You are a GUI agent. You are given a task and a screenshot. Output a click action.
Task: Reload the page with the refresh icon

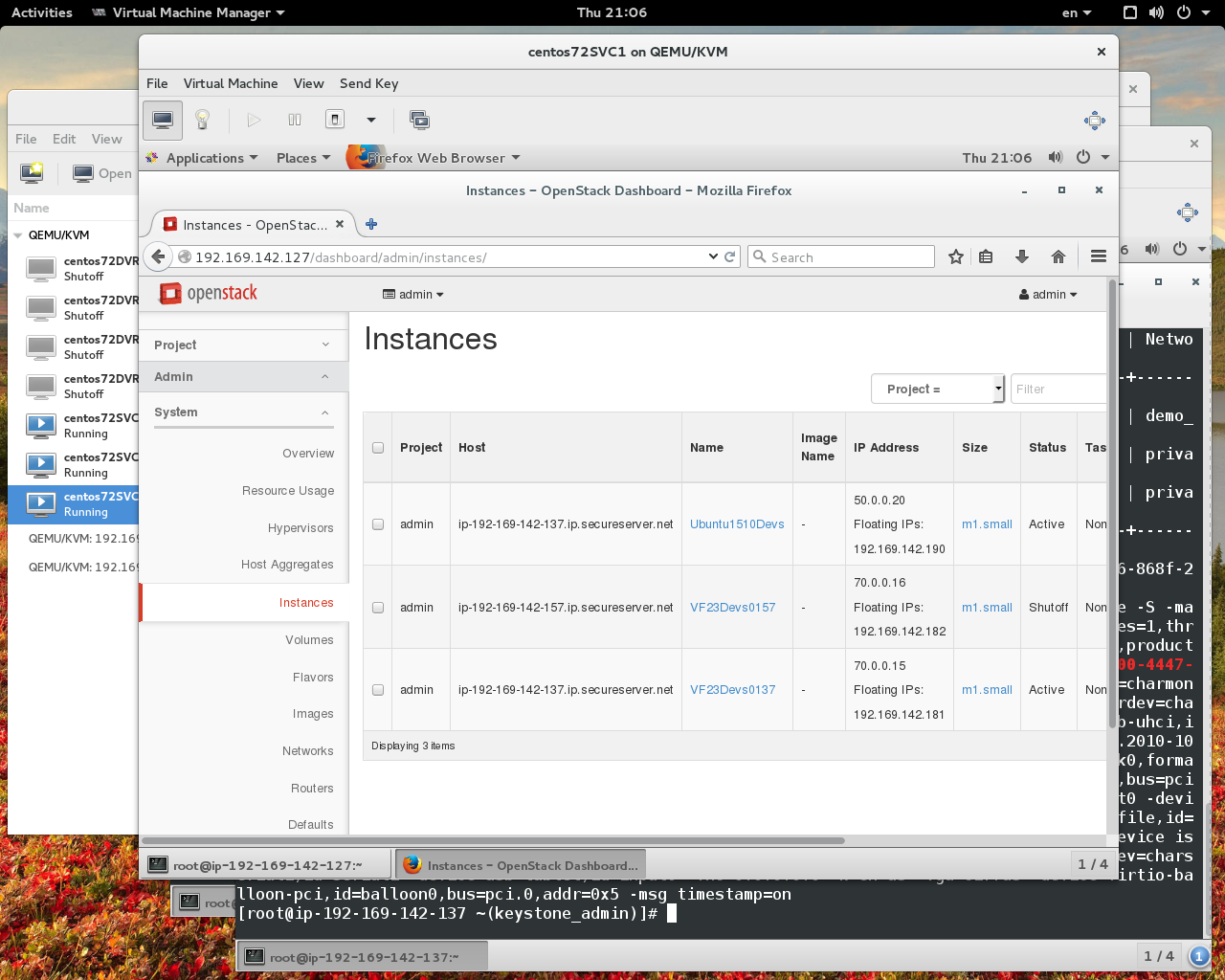(x=730, y=256)
